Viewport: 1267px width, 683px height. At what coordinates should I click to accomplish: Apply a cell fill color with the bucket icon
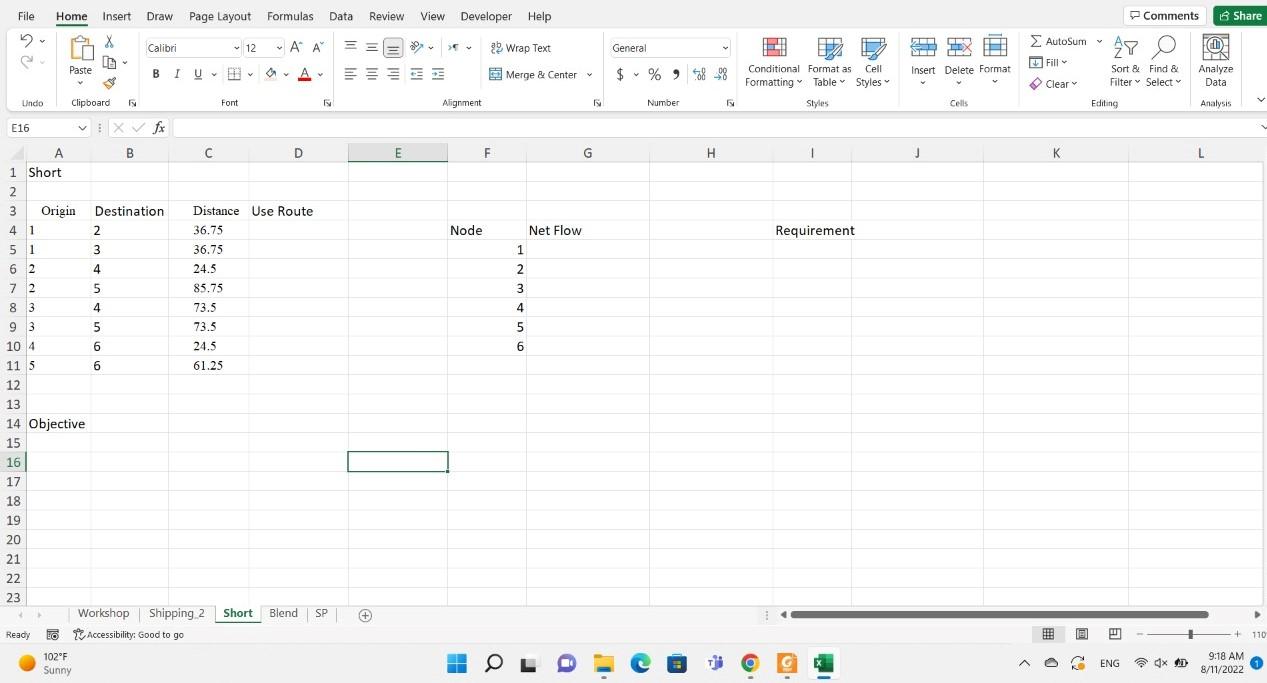270,74
